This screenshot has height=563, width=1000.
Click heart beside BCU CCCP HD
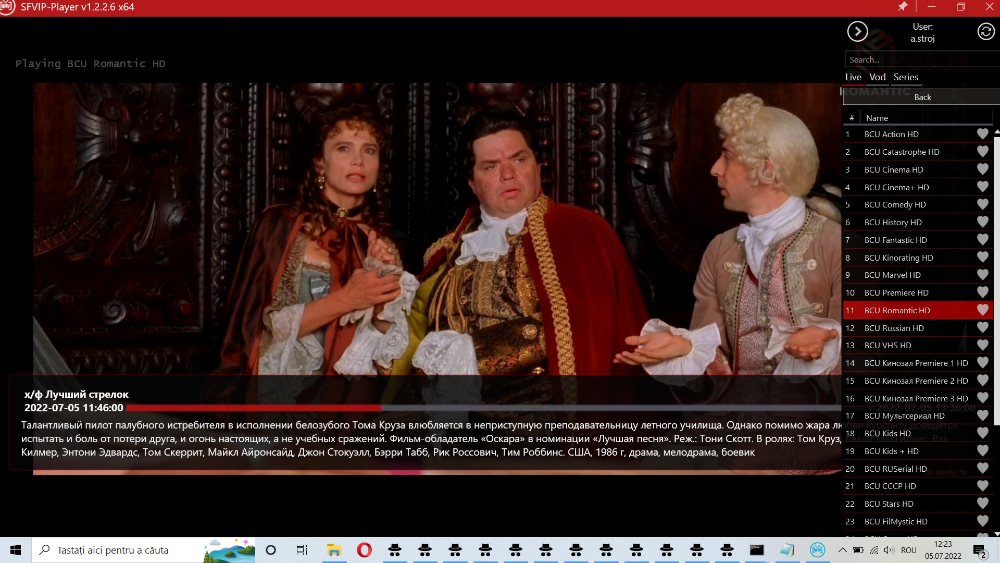982,486
